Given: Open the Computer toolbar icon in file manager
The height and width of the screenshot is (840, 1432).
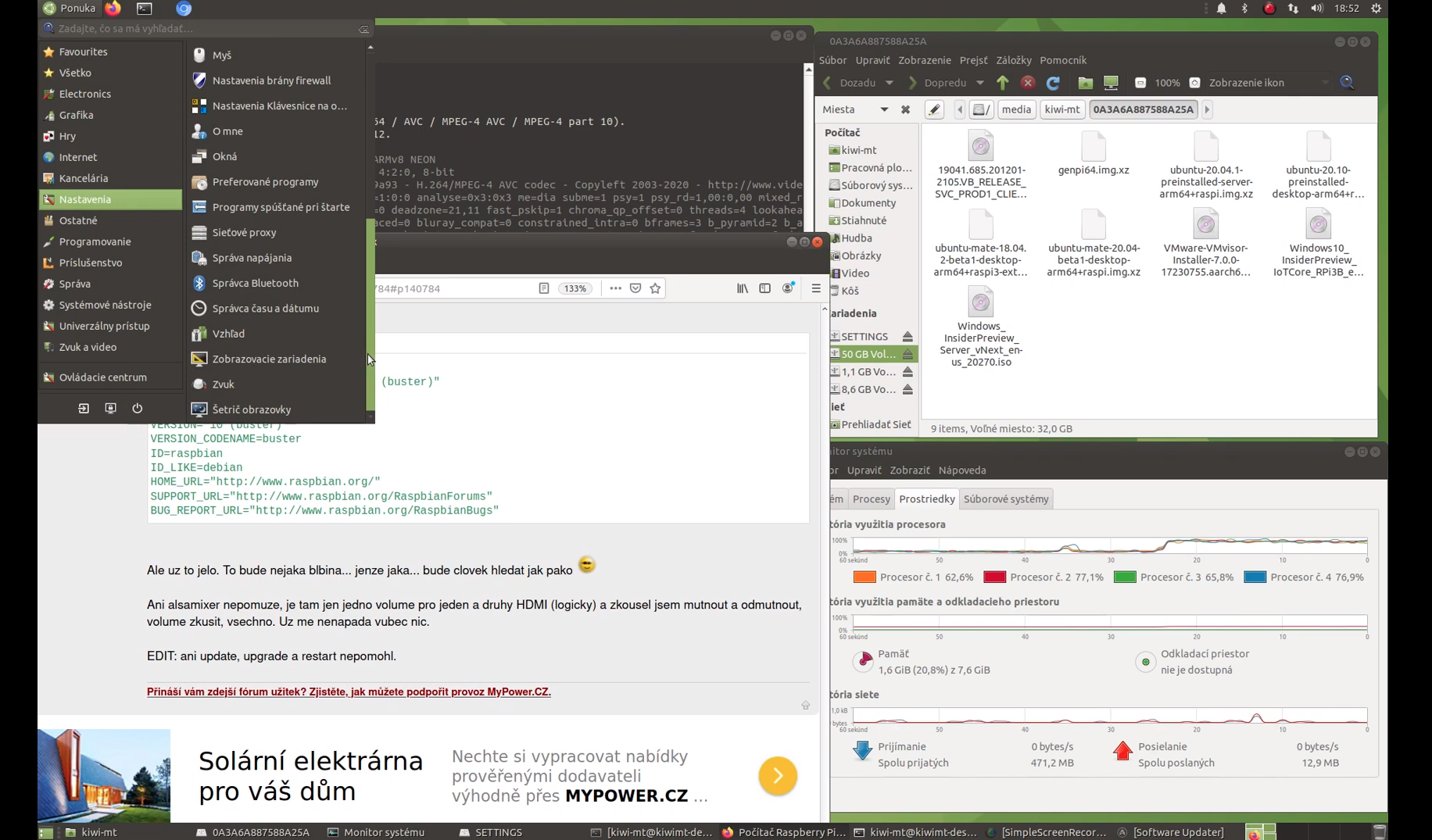Looking at the screenshot, I should (x=1111, y=83).
